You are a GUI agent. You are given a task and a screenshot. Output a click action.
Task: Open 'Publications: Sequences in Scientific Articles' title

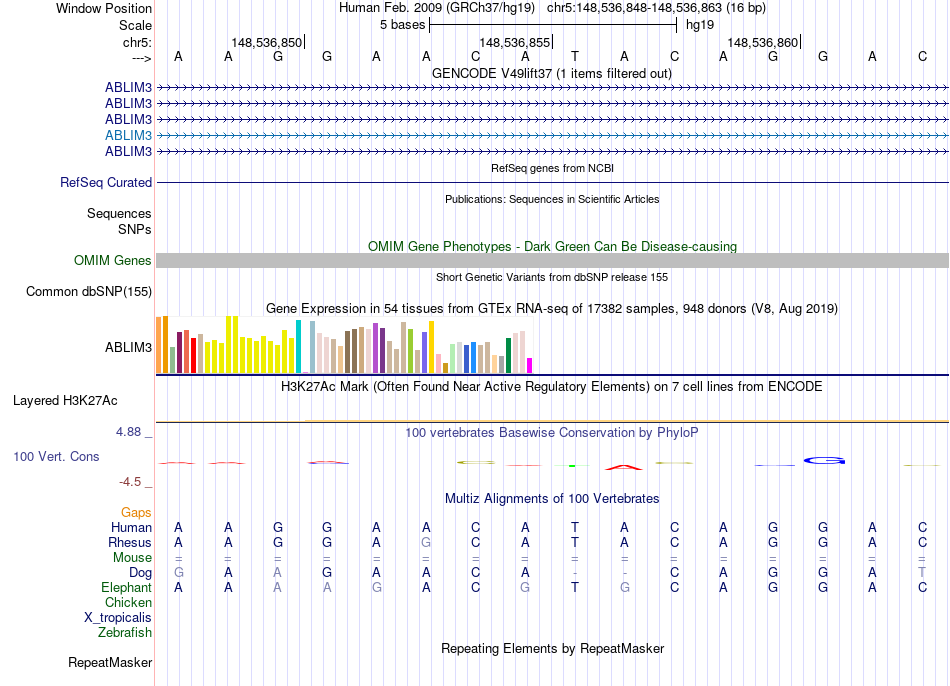[552, 199]
